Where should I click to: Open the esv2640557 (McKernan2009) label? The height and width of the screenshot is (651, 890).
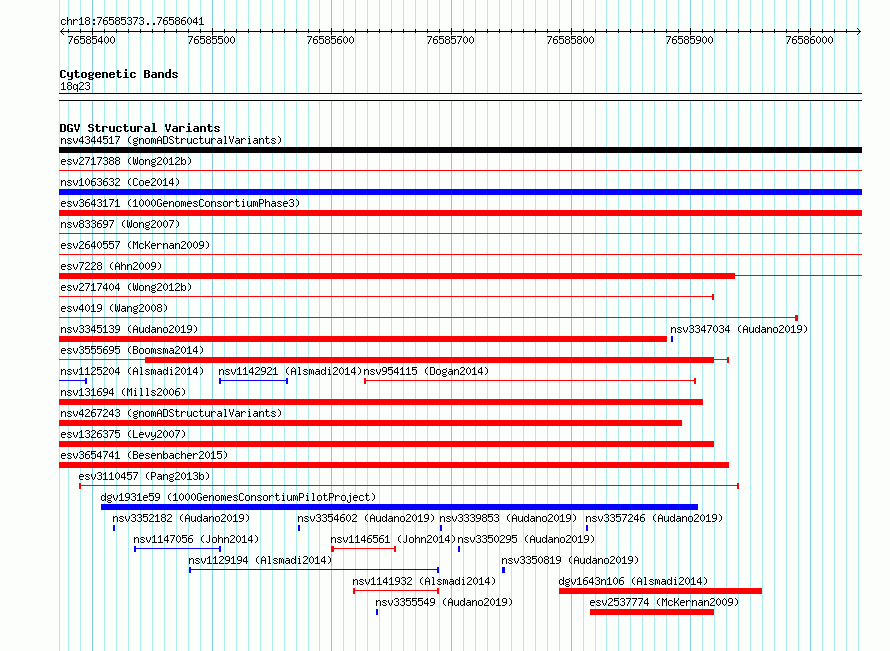[135, 245]
